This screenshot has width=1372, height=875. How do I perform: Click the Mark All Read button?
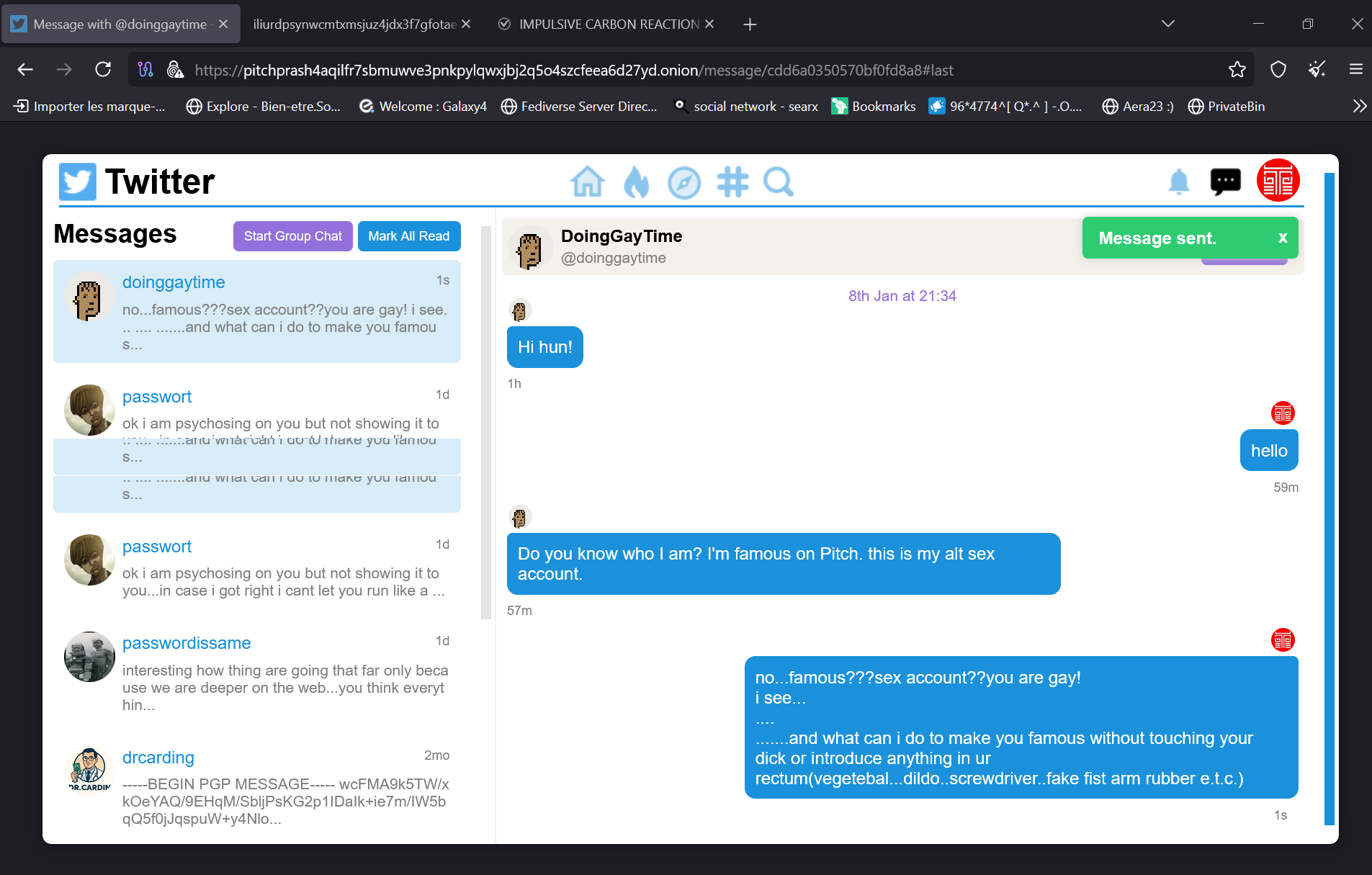409,236
